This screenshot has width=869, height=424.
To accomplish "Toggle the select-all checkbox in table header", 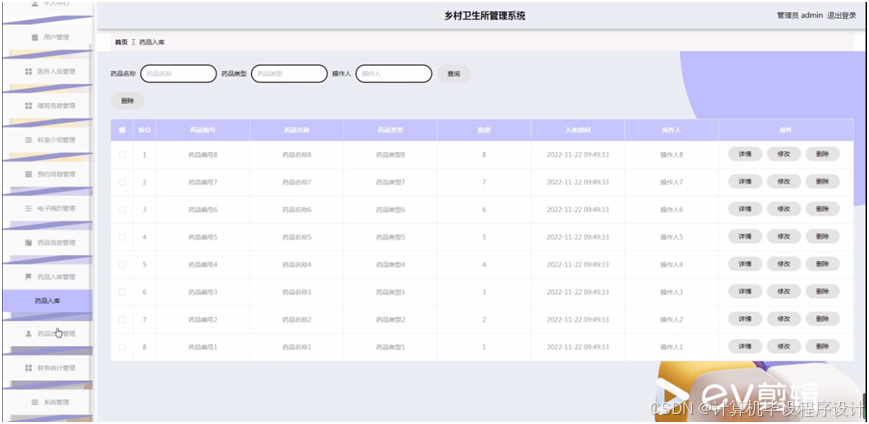I will [122, 130].
